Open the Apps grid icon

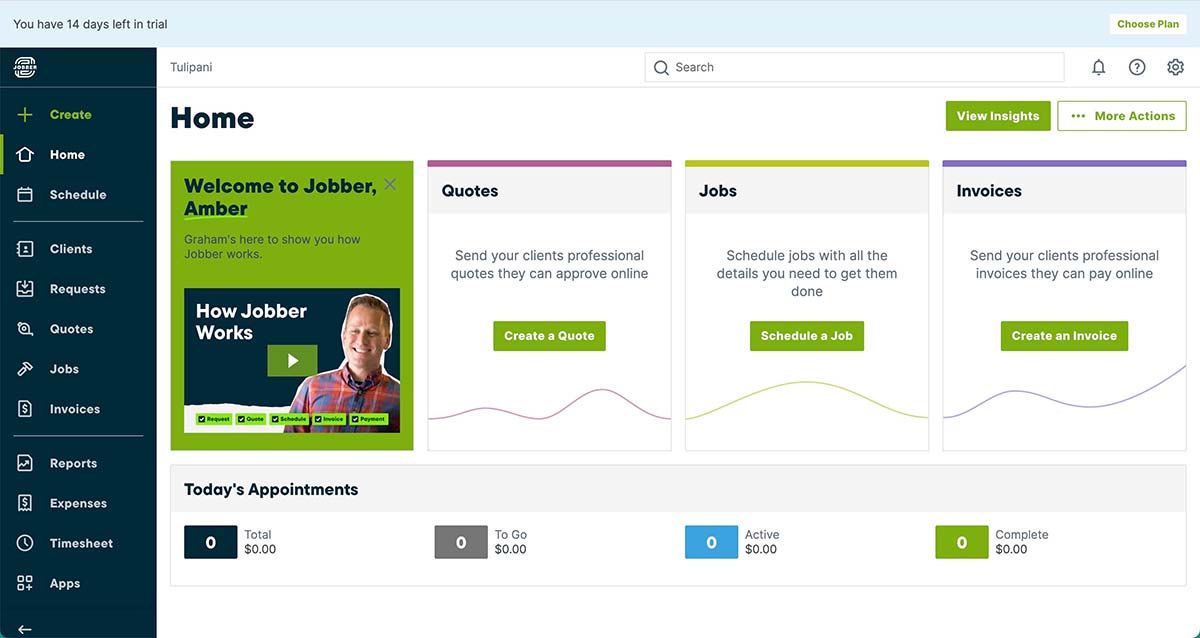tap(24, 582)
